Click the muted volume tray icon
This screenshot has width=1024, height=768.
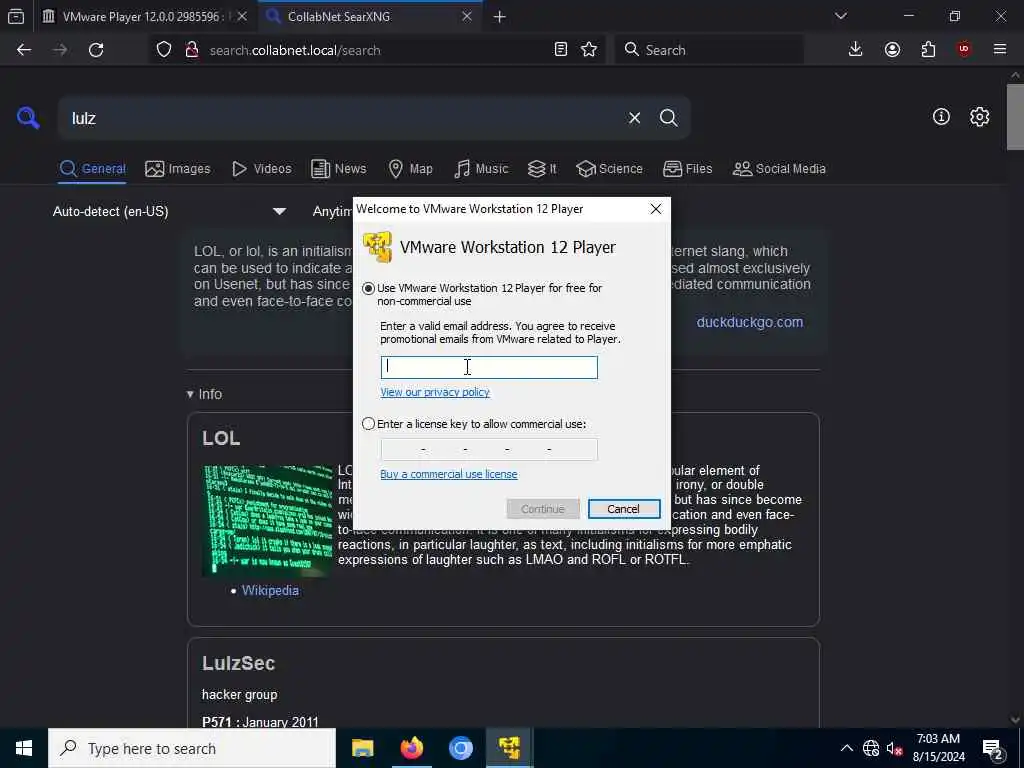pyautogui.click(x=894, y=748)
